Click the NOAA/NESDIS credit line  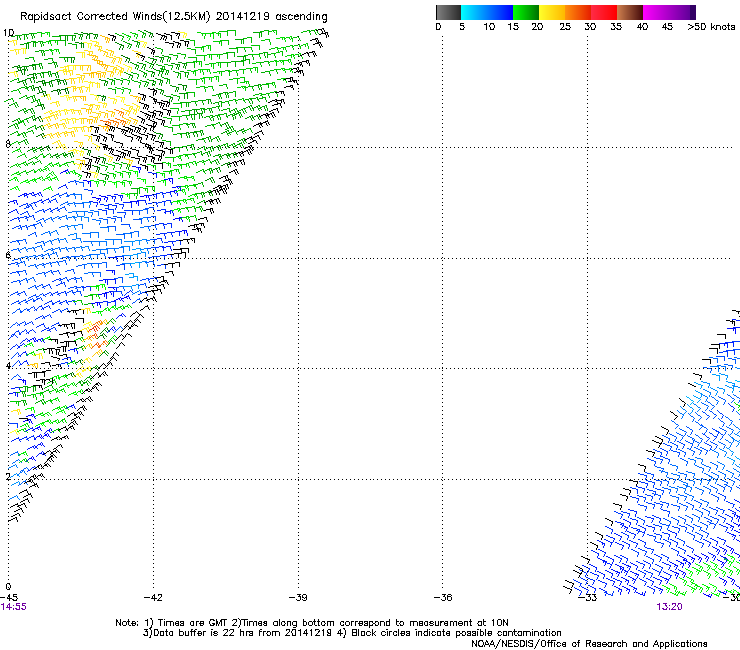589,644
